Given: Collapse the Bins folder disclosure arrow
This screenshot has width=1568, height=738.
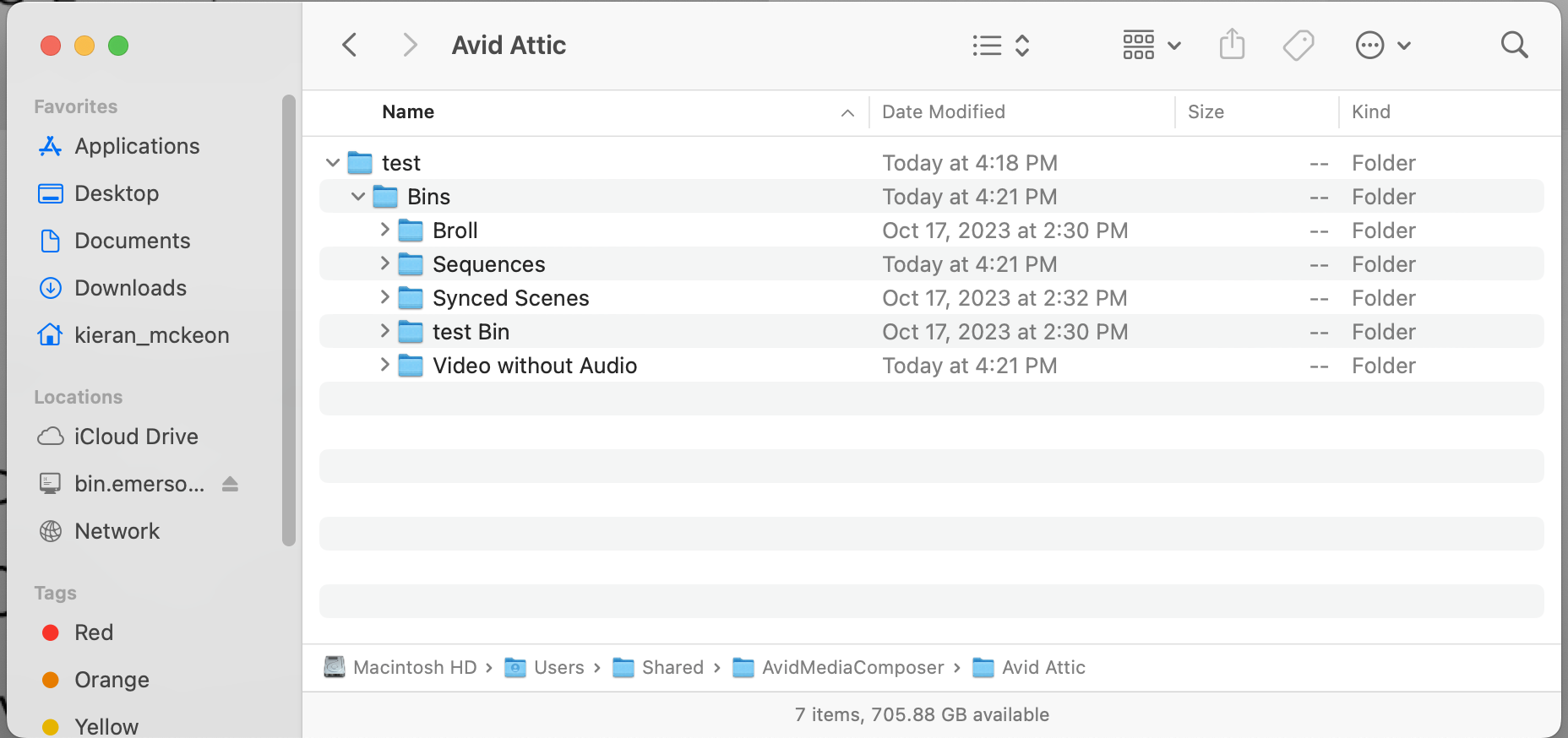Looking at the screenshot, I should 358,196.
